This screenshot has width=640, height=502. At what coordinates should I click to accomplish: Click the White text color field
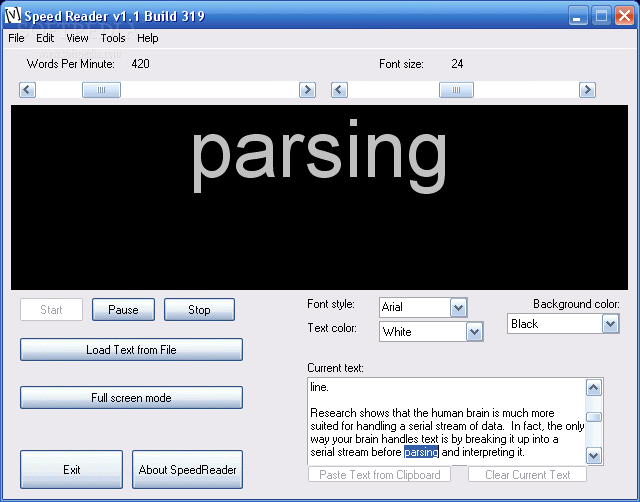(x=423, y=332)
